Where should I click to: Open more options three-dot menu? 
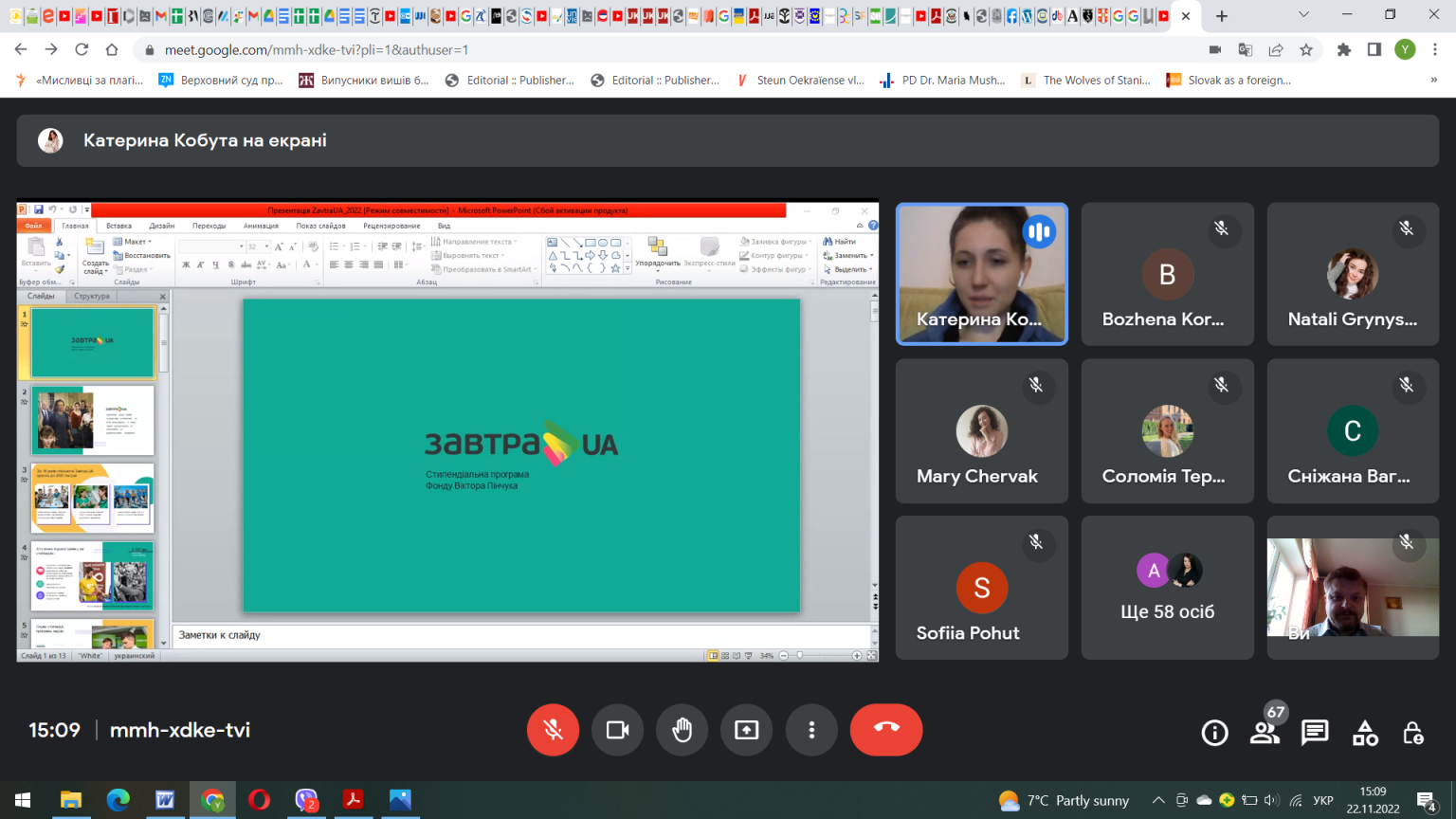(811, 730)
